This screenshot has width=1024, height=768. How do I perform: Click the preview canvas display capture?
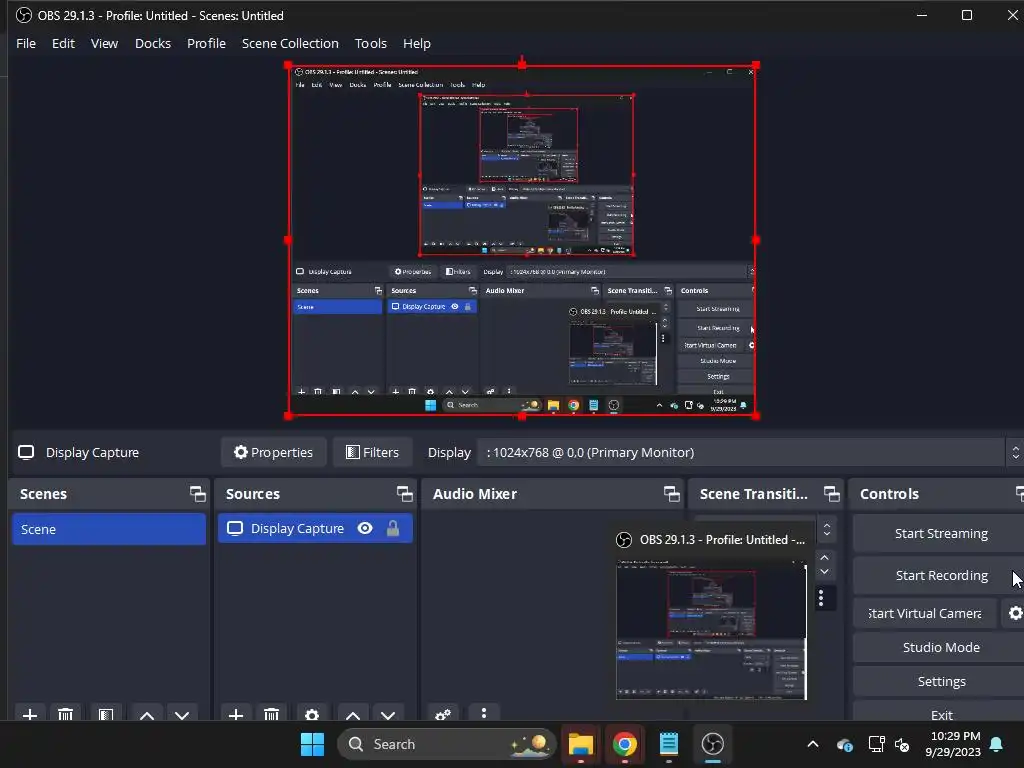pos(522,240)
